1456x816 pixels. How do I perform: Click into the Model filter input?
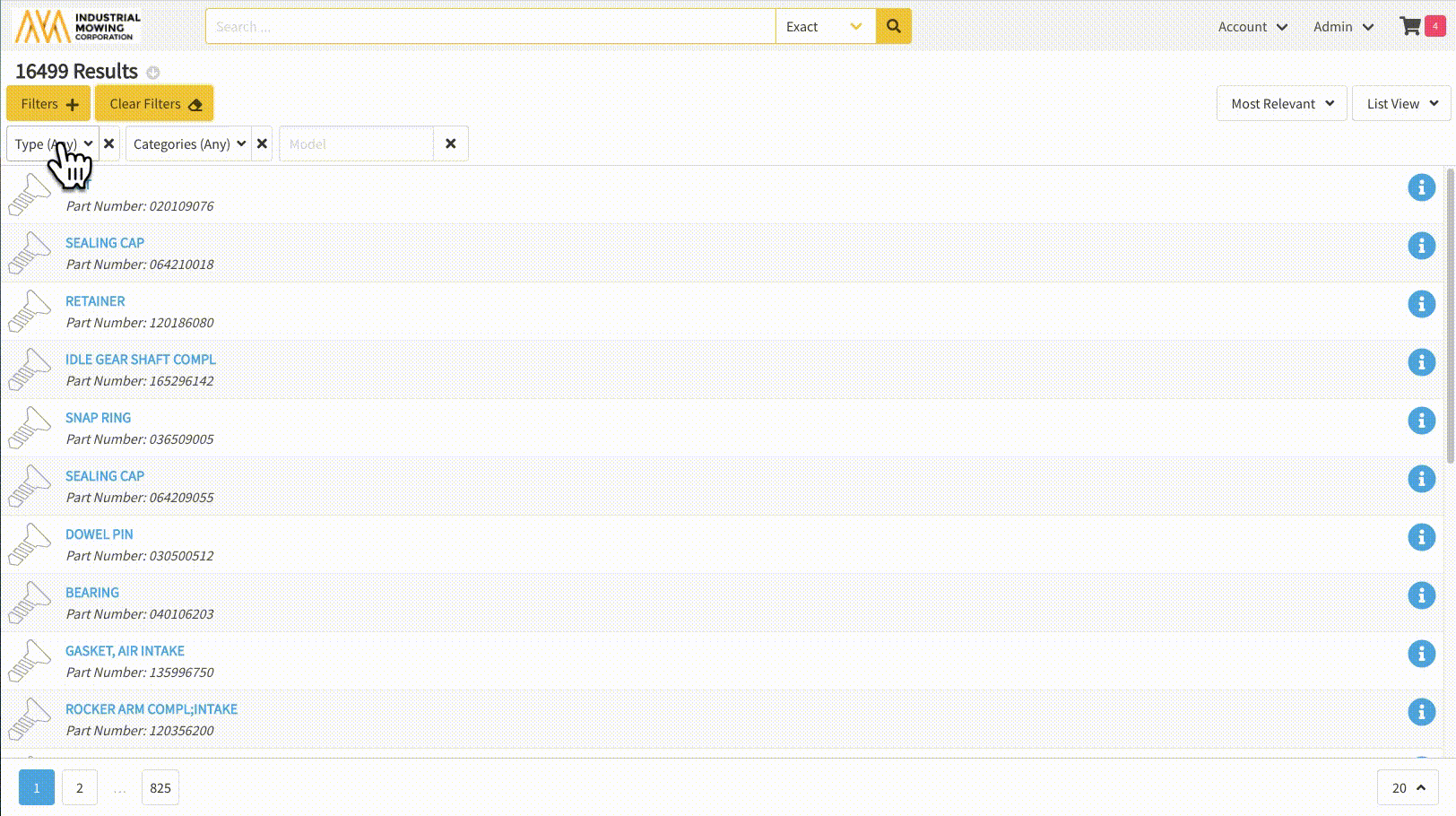(x=356, y=143)
